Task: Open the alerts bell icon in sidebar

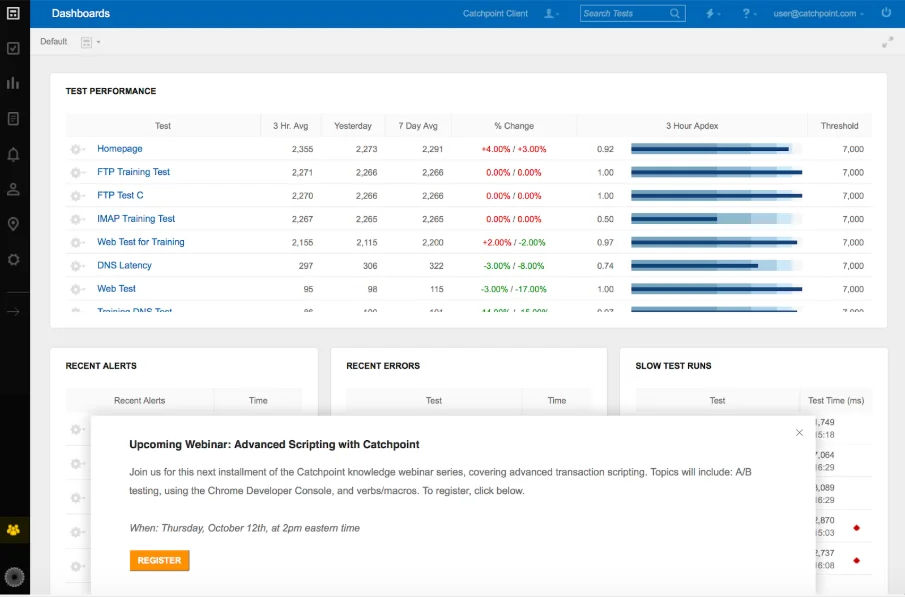Action: (13, 154)
